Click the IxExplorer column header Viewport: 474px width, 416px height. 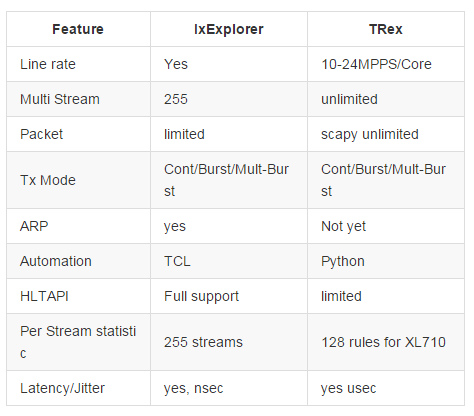pos(229,29)
